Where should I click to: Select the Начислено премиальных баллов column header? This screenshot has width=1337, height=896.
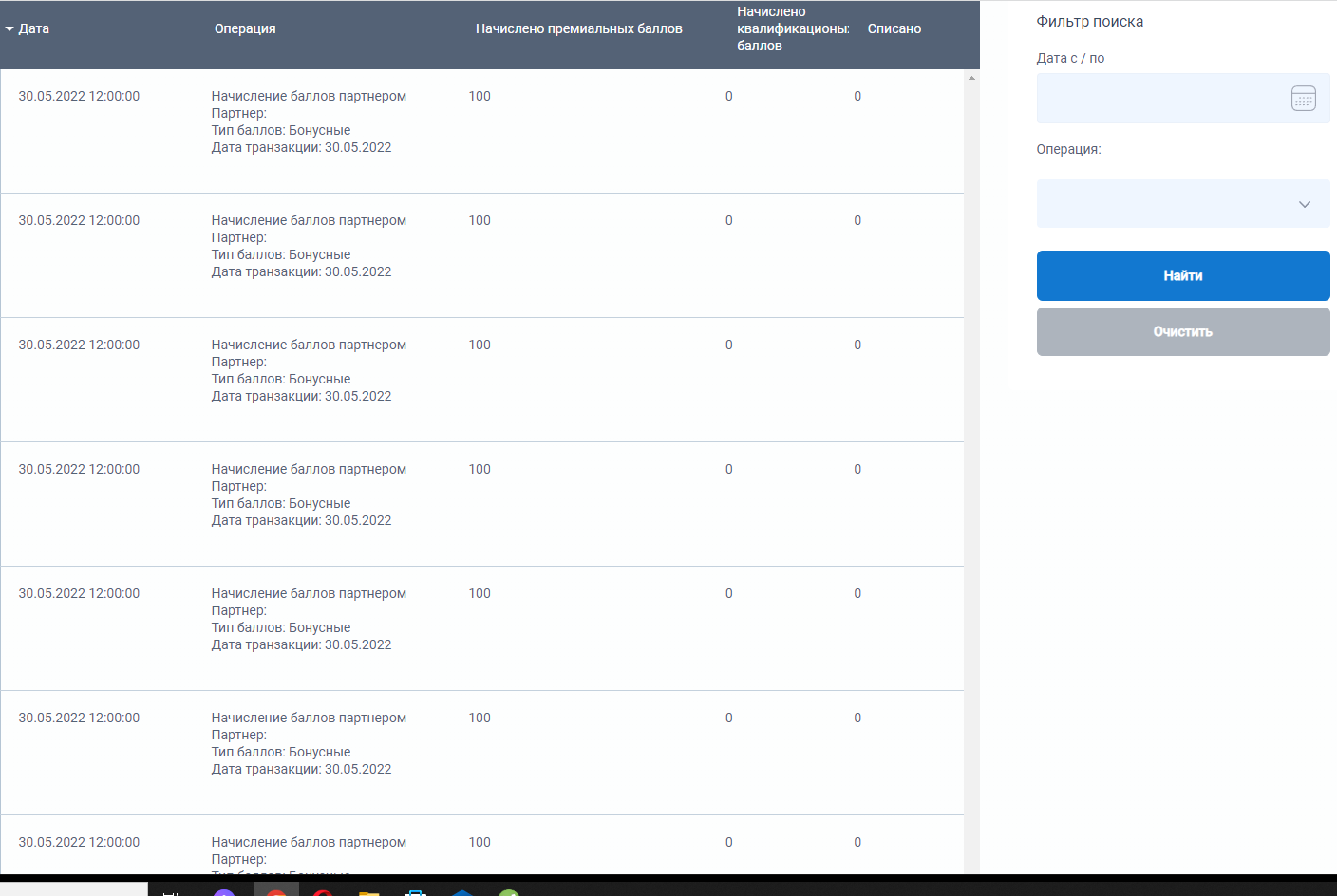[x=578, y=29]
